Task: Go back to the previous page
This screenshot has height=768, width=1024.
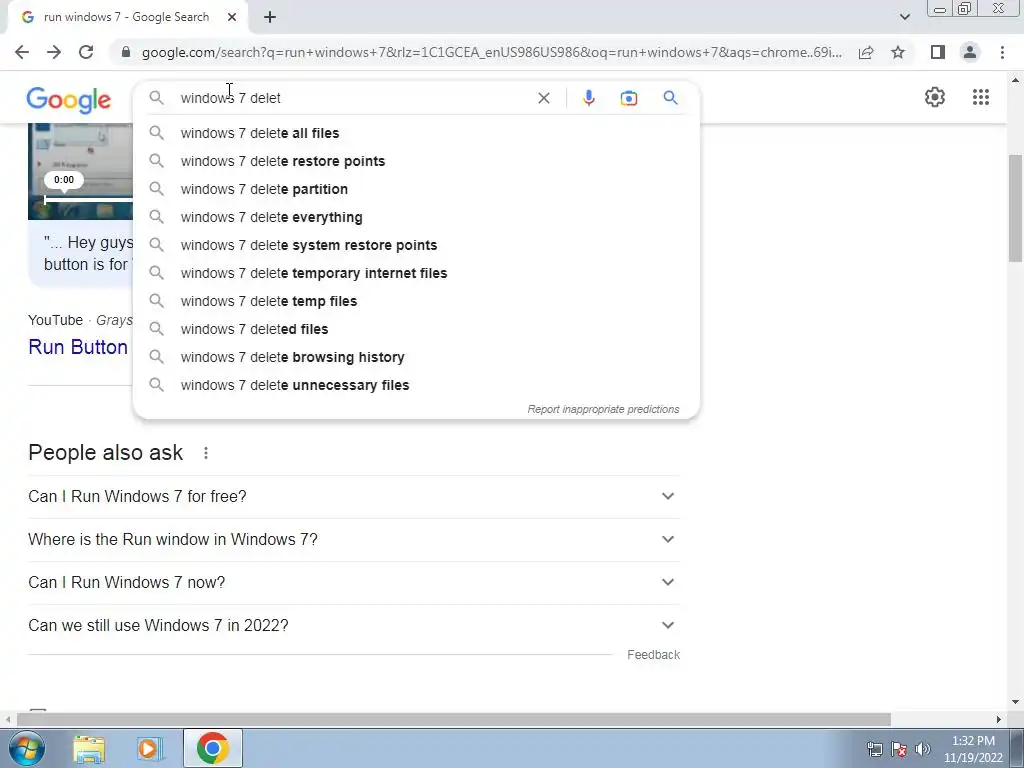Action: (22, 52)
